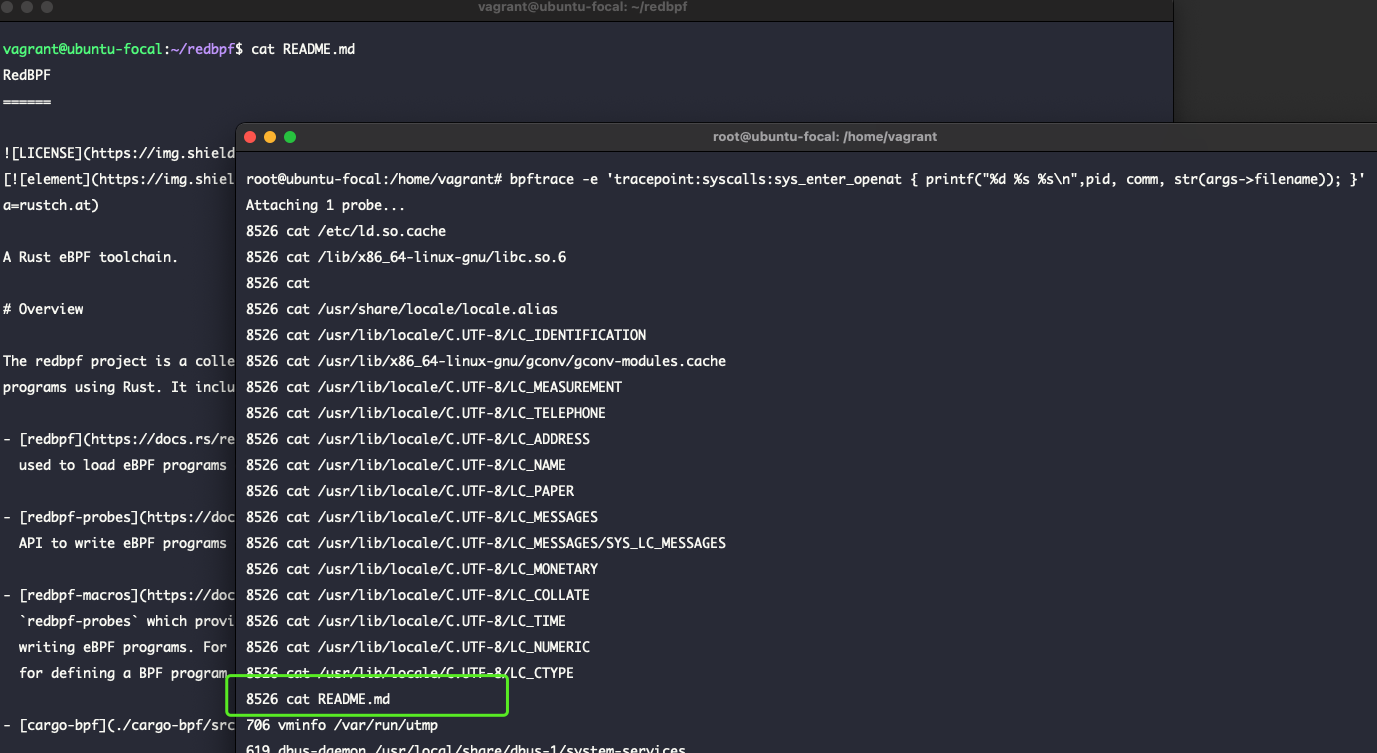Close the front root@ubuntu-focal terminal window

click(250, 137)
